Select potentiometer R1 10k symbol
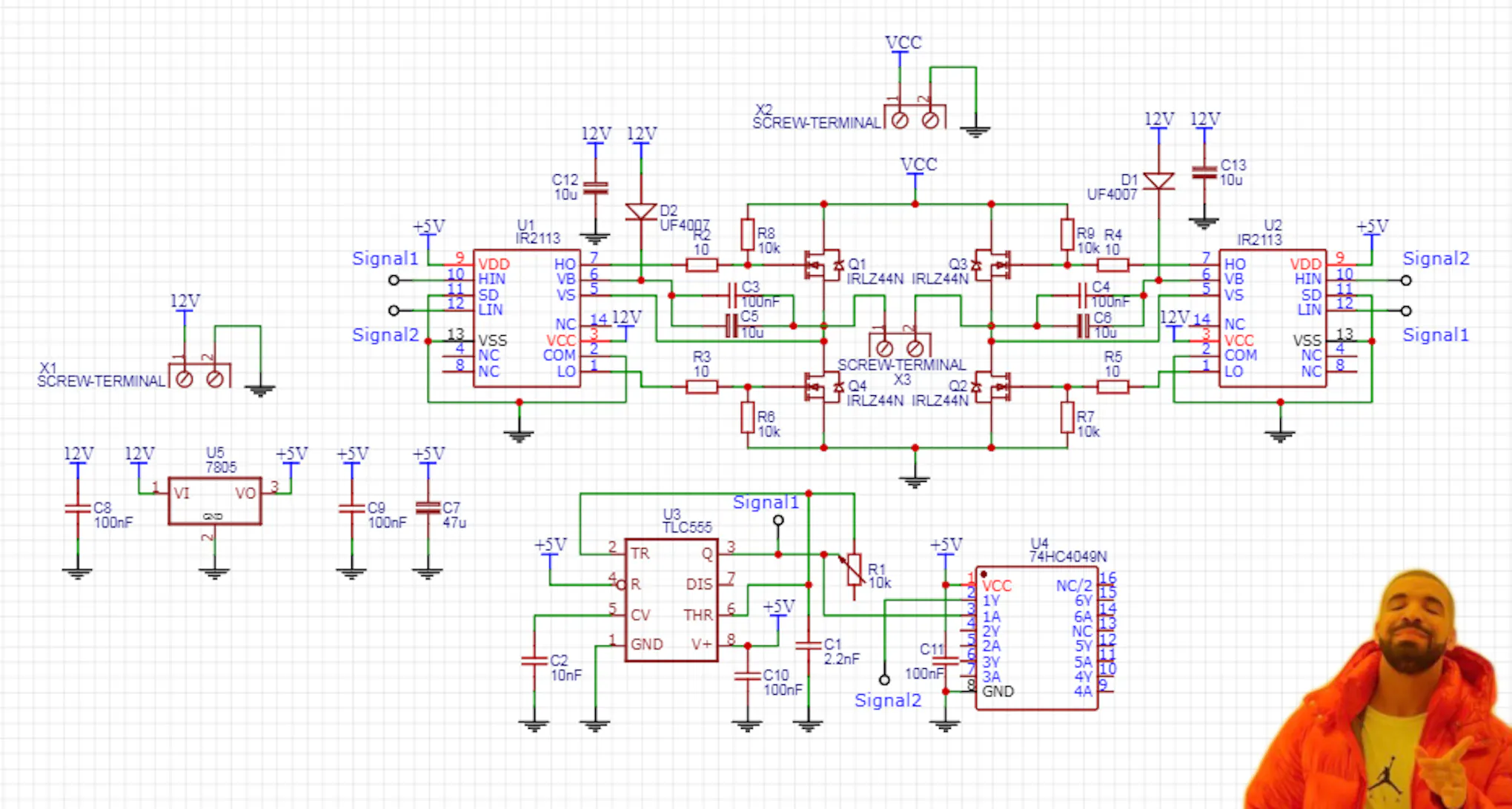Screen dimensions: 1512x809 pos(854,569)
